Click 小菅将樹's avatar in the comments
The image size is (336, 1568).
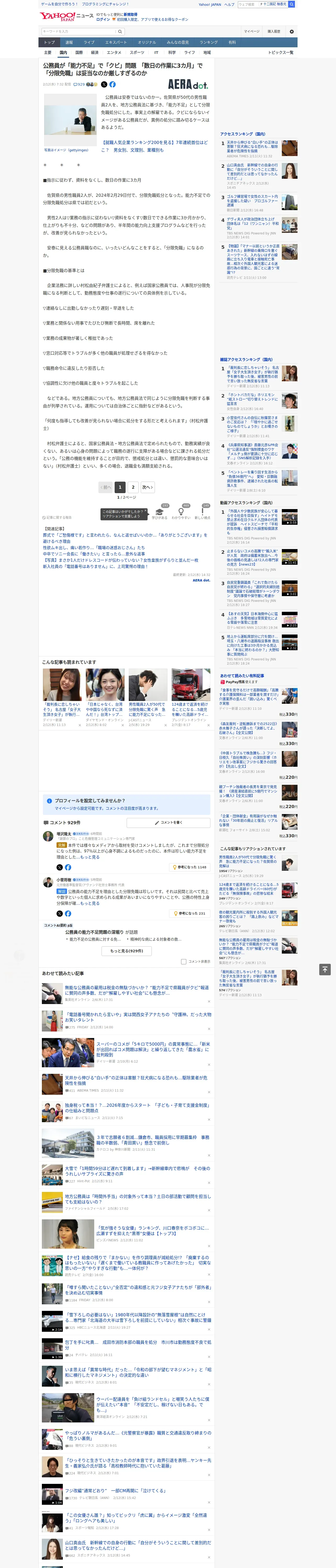(48, 882)
